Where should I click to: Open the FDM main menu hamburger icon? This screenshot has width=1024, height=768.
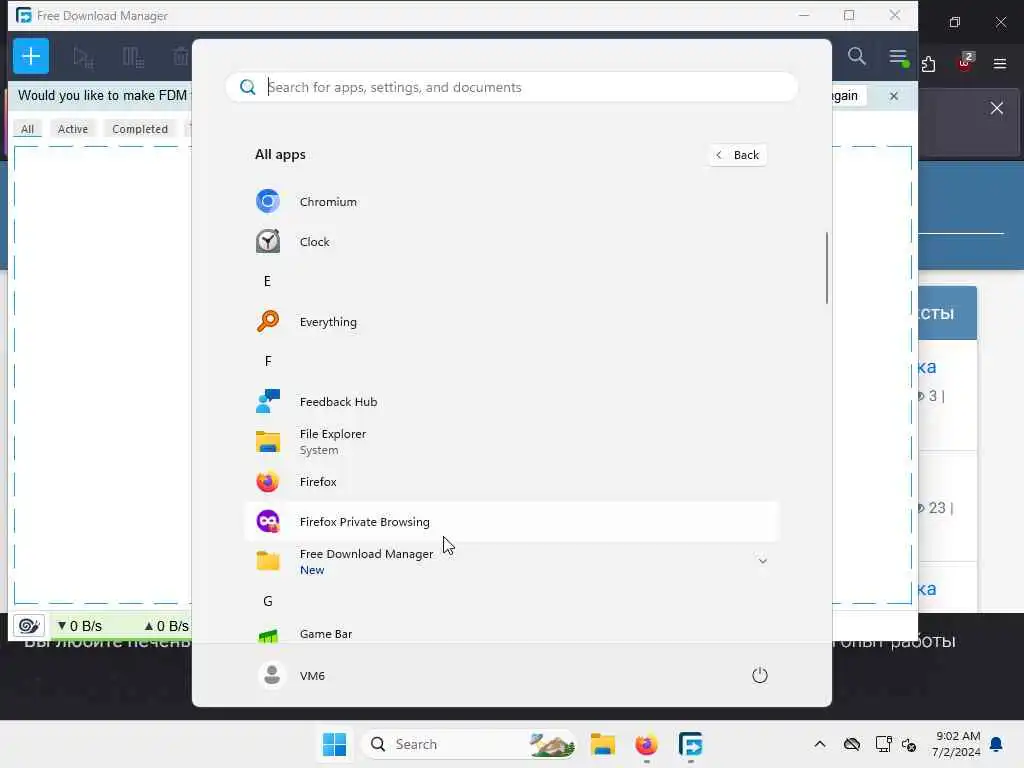point(899,57)
